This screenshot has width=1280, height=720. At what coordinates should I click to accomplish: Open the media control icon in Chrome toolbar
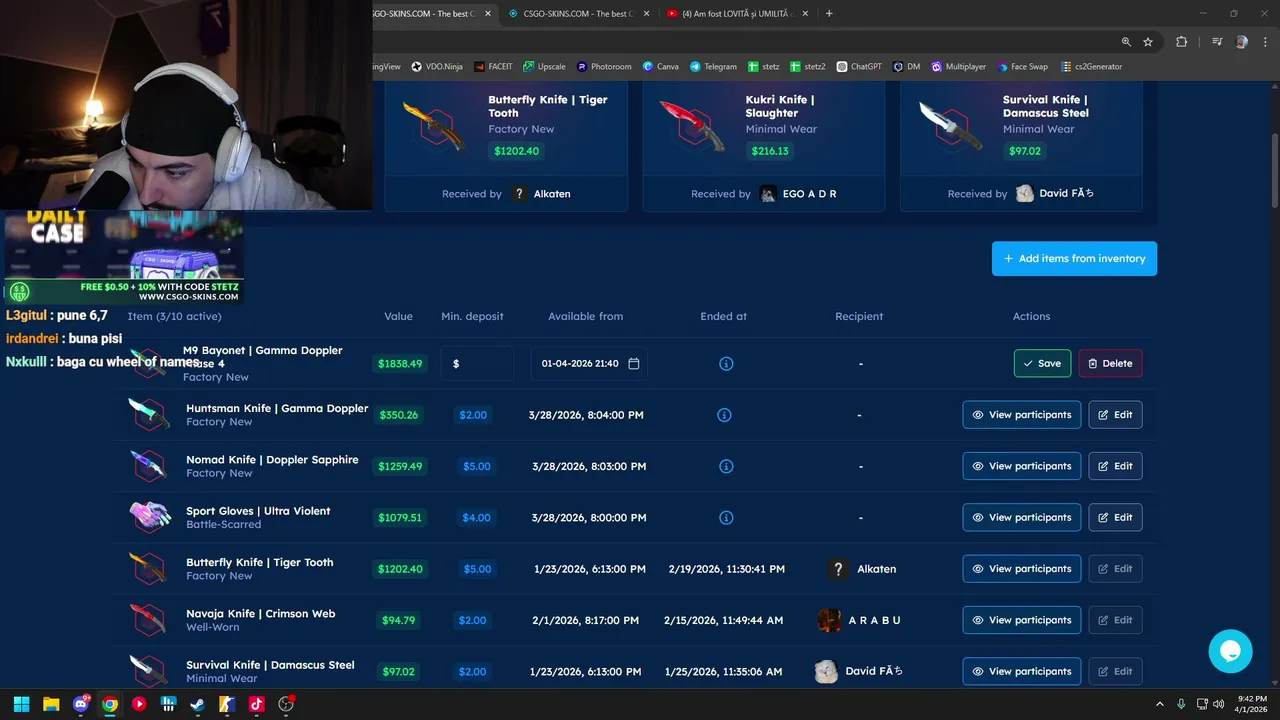[1217, 42]
